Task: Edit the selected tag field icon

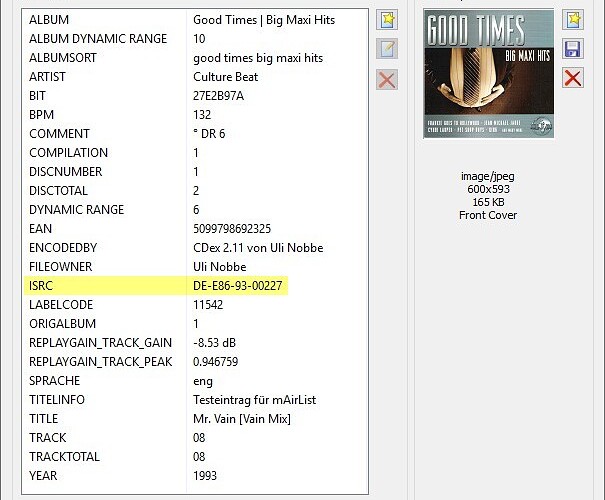Action: [x=387, y=49]
